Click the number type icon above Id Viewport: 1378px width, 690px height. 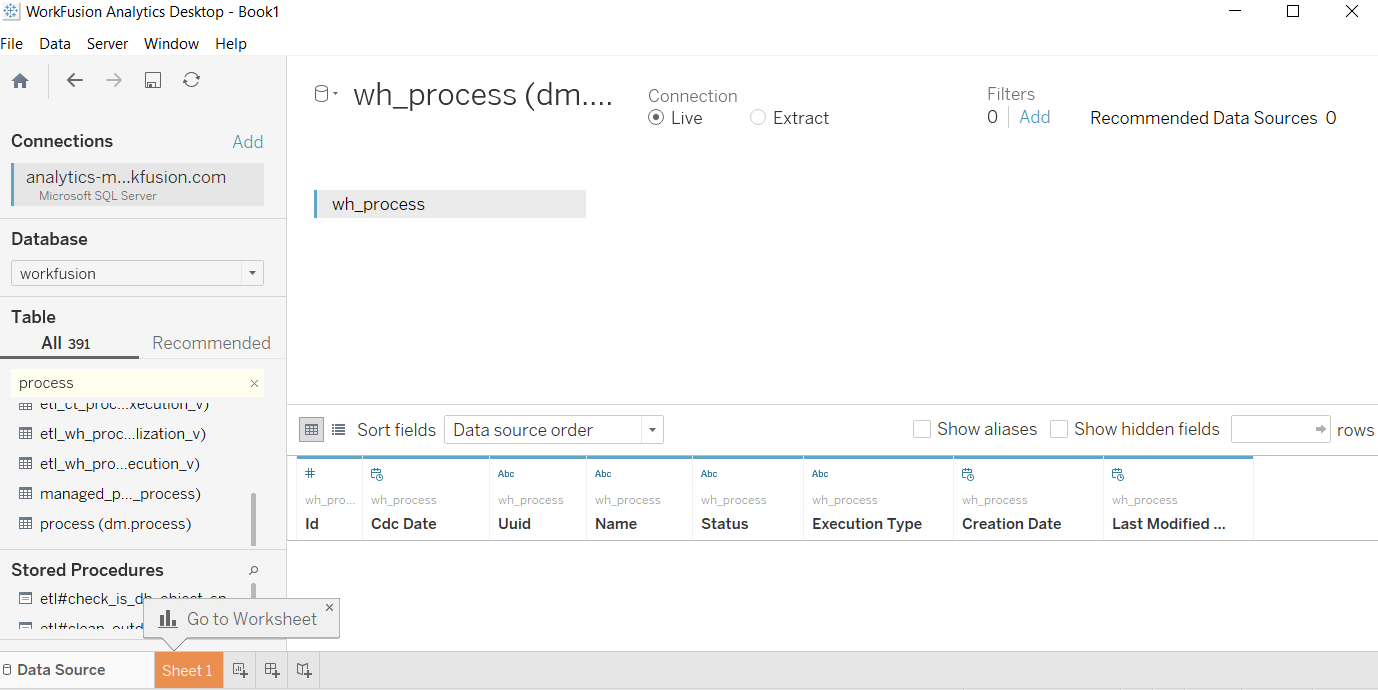[x=310, y=473]
